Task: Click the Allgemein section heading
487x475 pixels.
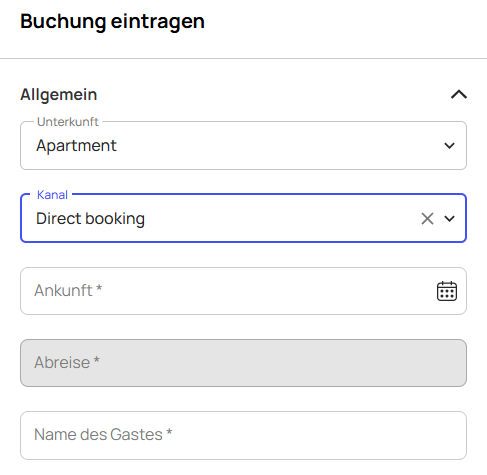Action: click(x=59, y=94)
